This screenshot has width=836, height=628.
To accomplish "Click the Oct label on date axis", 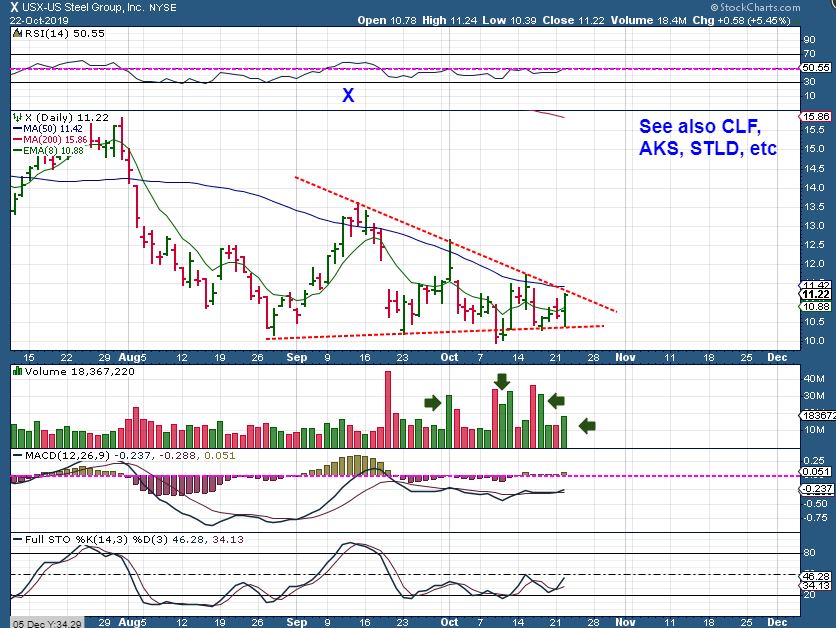I will coord(449,355).
